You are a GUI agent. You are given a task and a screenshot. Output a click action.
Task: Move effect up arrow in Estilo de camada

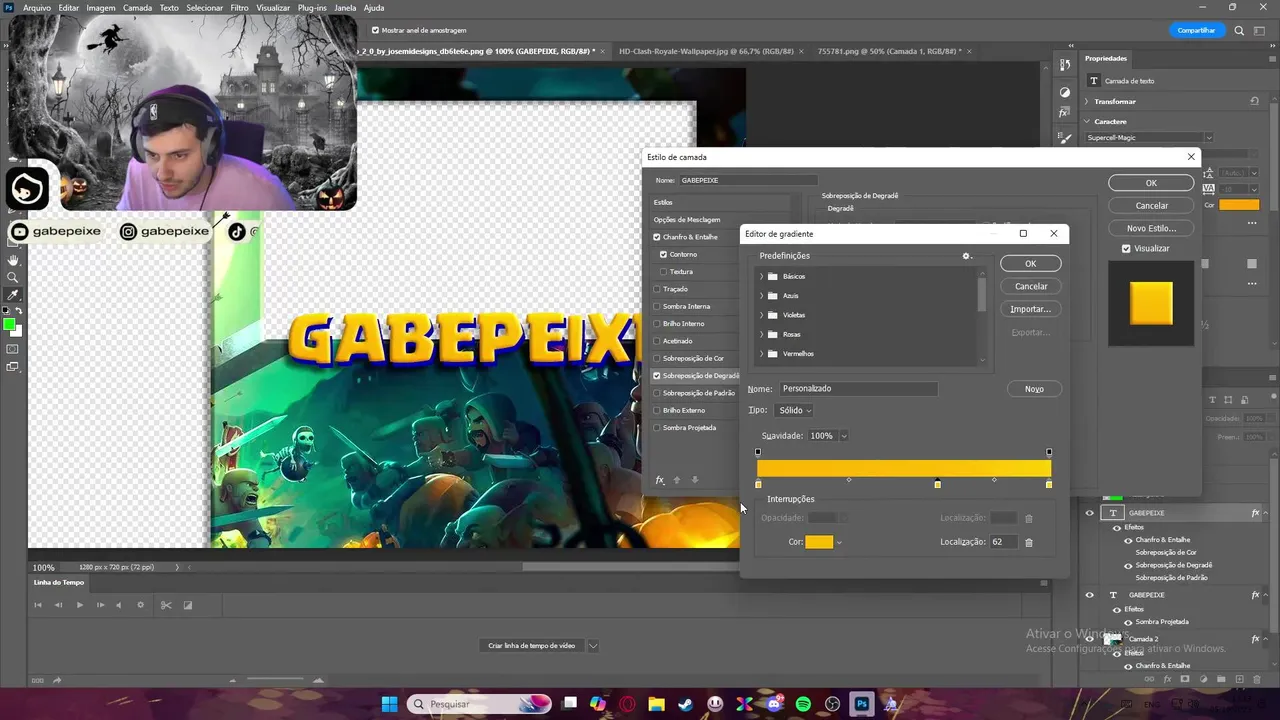677,480
